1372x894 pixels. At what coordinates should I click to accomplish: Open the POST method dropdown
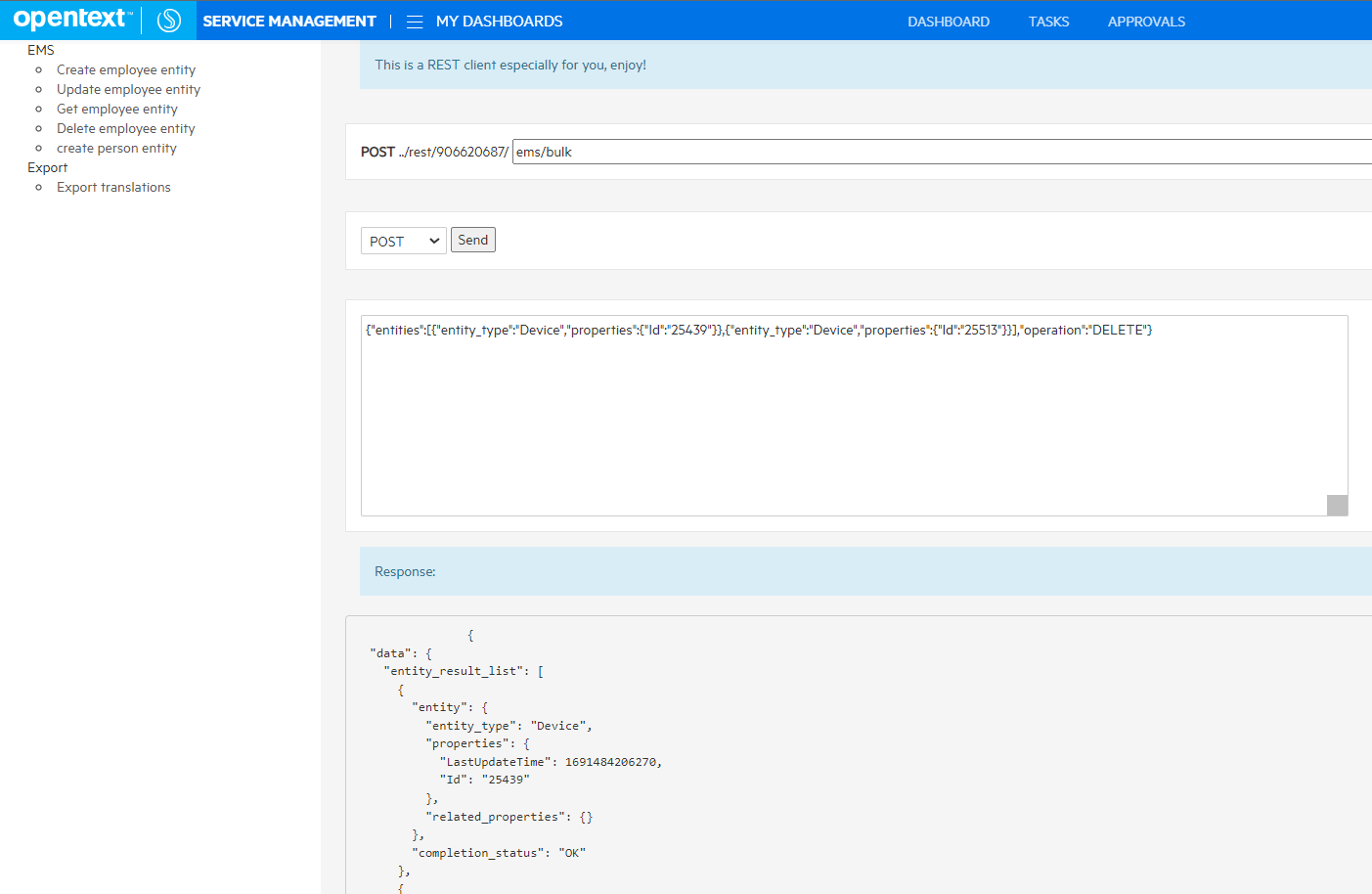[x=403, y=239]
